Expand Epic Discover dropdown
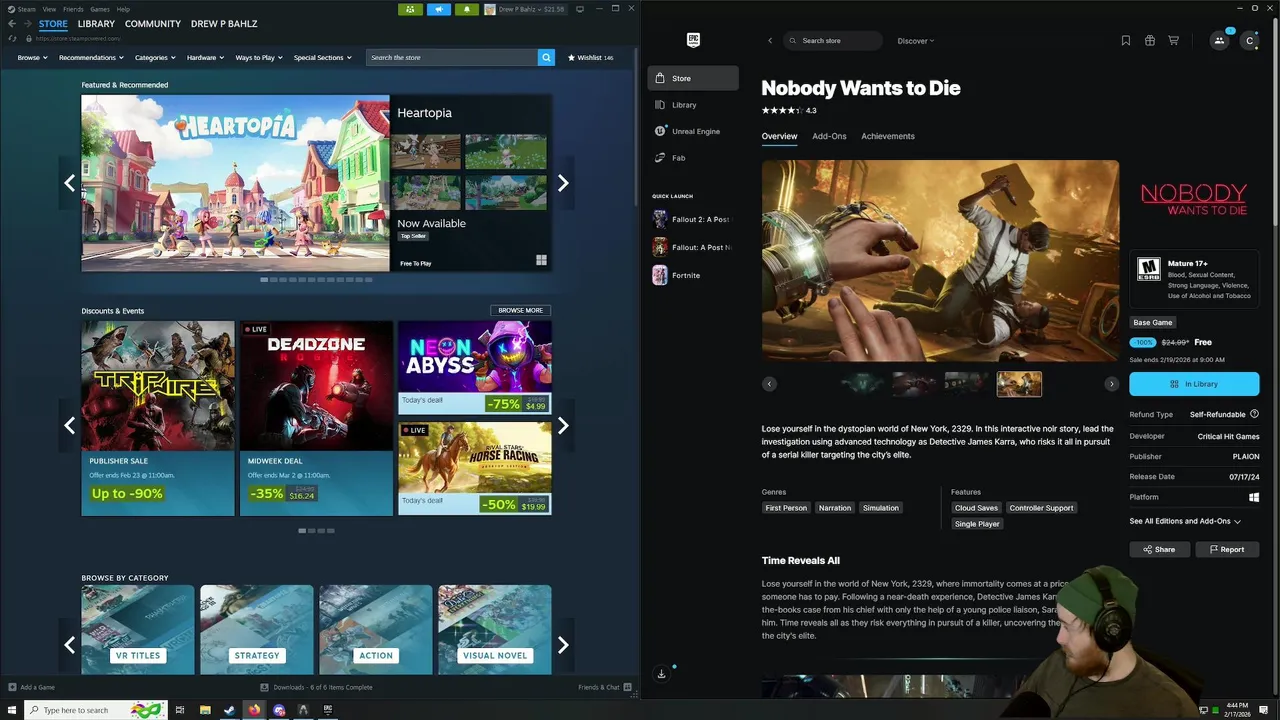1280x720 pixels. point(915,41)
